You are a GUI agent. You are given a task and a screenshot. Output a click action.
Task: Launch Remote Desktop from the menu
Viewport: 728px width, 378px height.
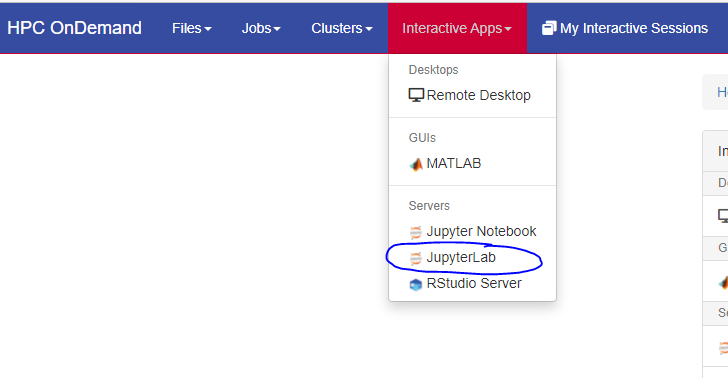[472, 95]
